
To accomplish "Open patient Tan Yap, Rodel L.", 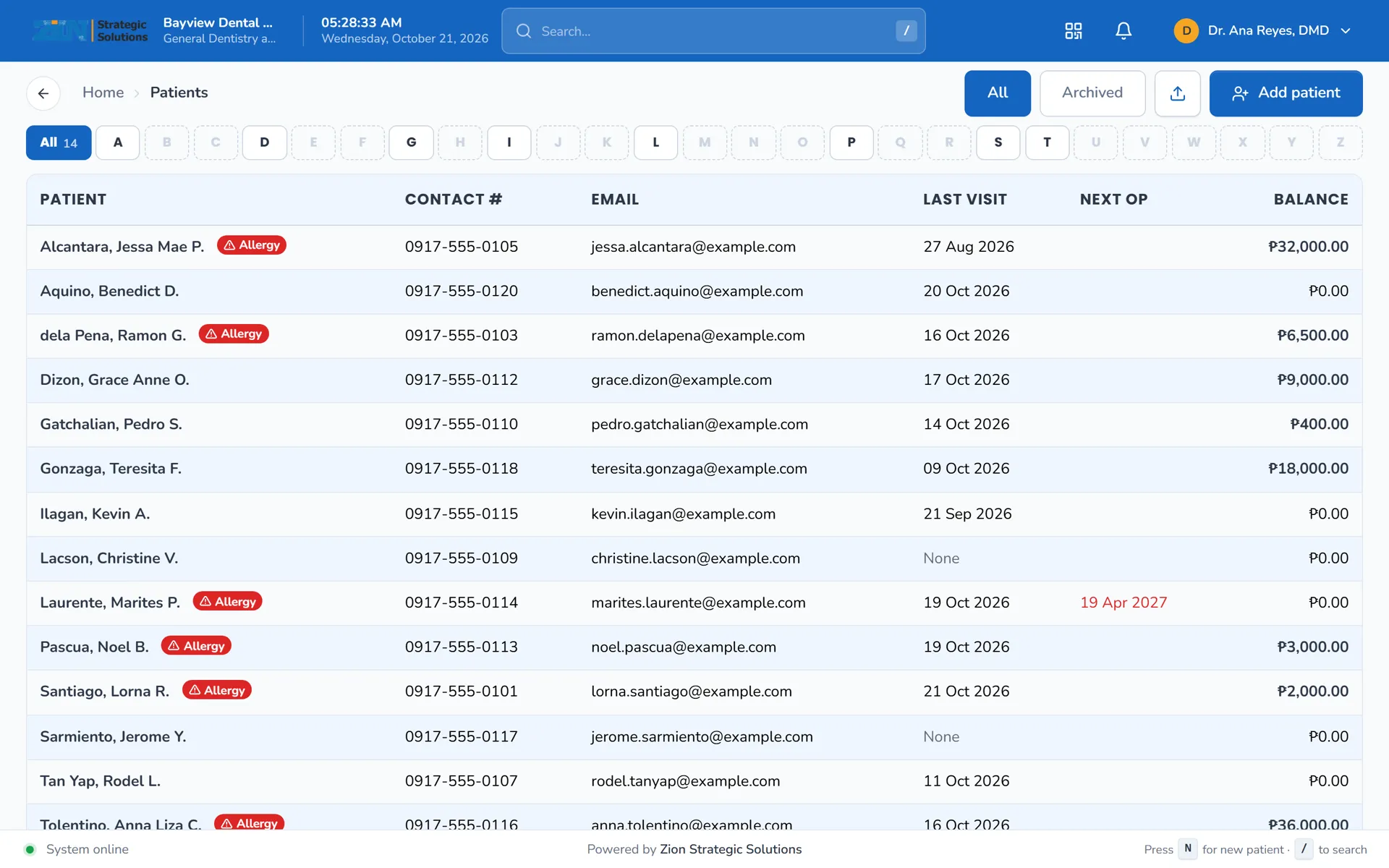I will [x=100, y=781].
